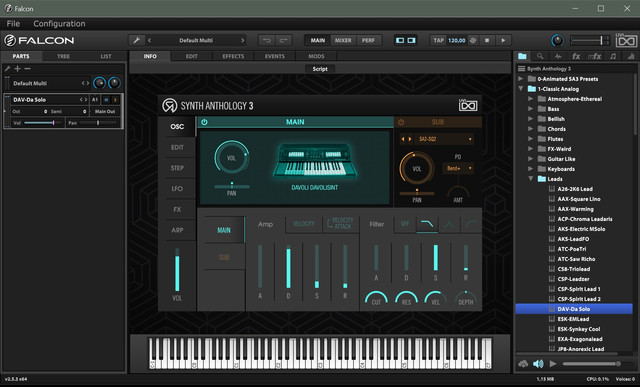The image size is (640, 387).
Task: Switch to the LIST tab
Action: click(x=106, y=56)
